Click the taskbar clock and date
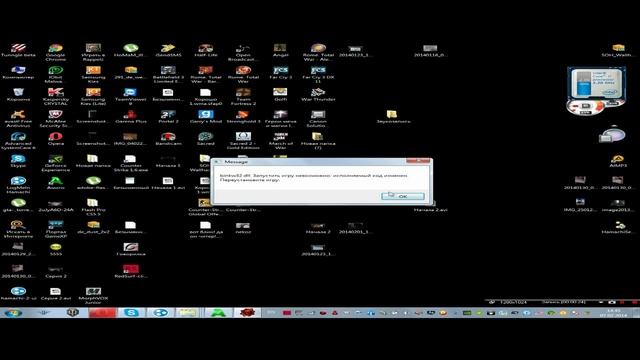This screenshot has width=640, height=360. tap(614, 313)
